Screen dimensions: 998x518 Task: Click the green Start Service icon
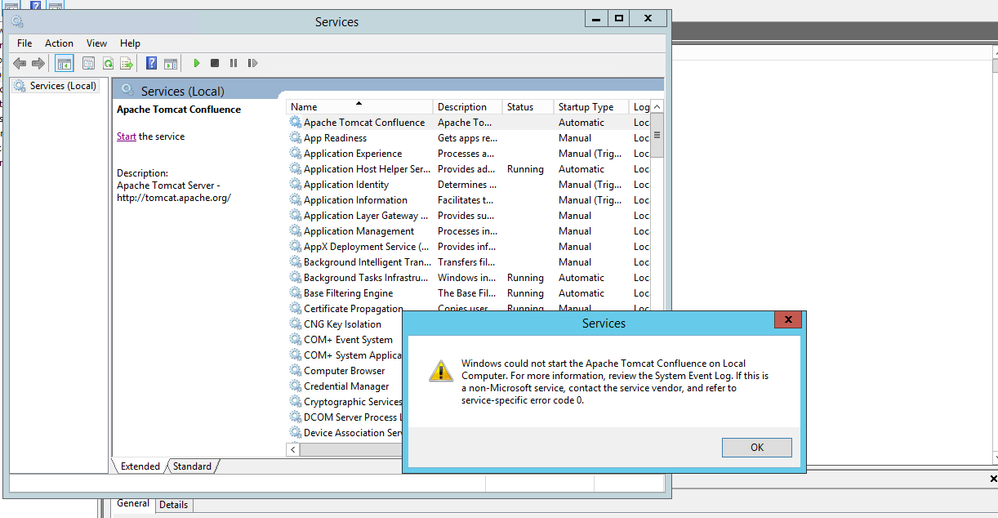click(197, 63)
